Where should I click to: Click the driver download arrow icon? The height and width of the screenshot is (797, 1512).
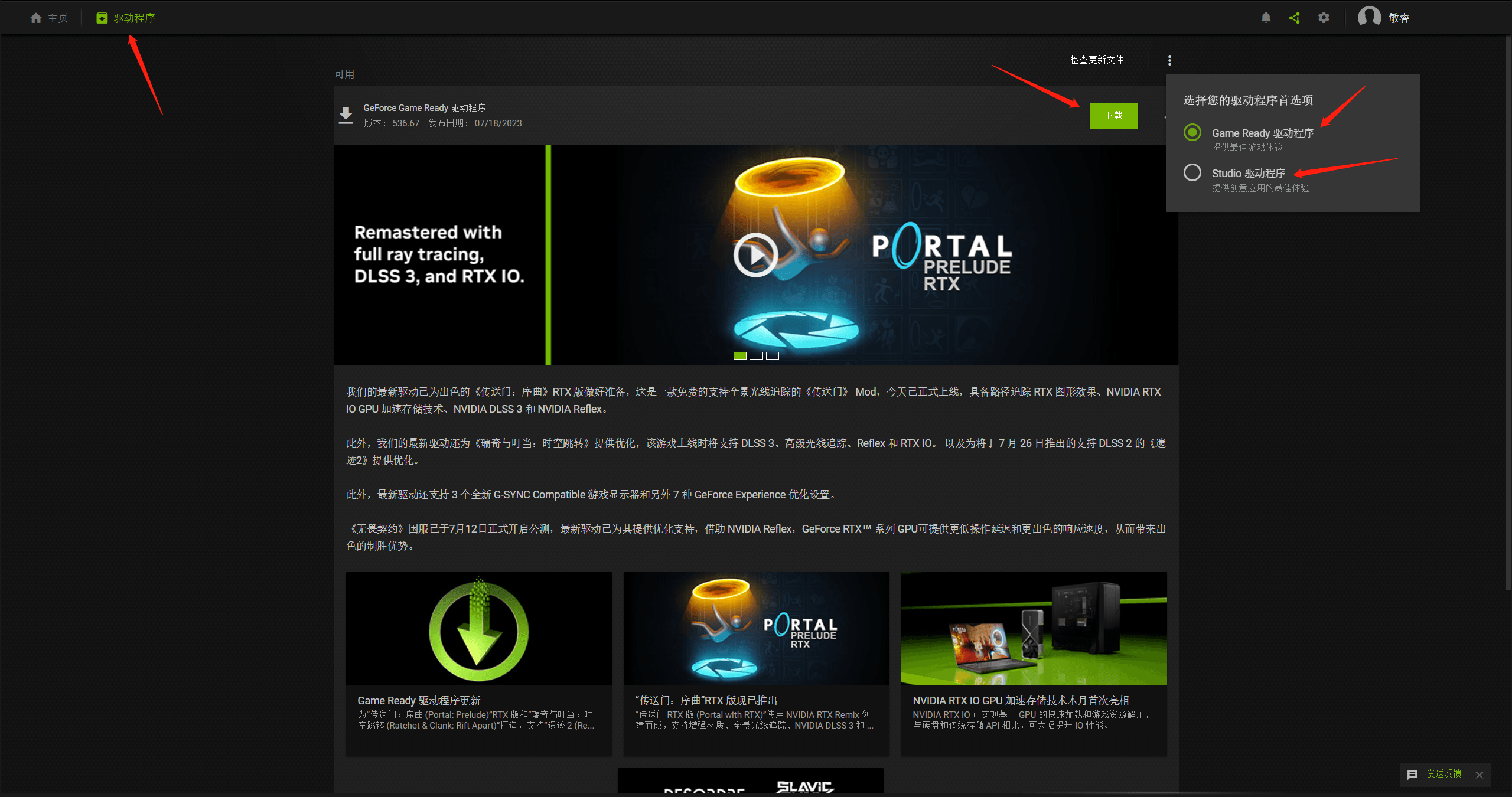346,116
